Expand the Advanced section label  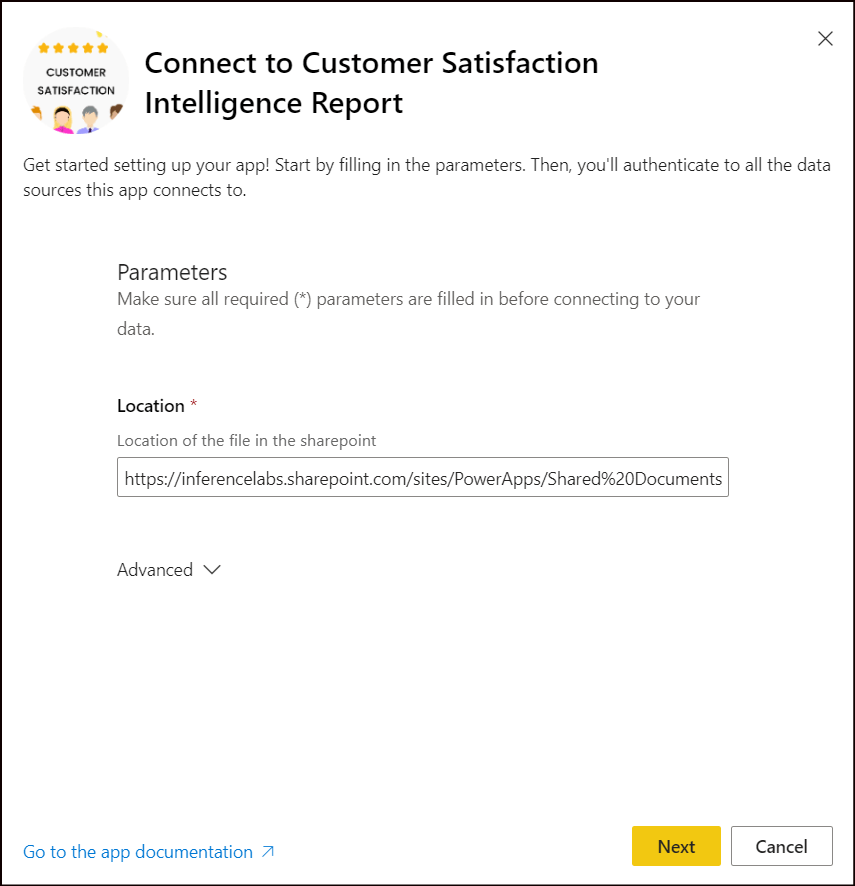pos(155,570)
